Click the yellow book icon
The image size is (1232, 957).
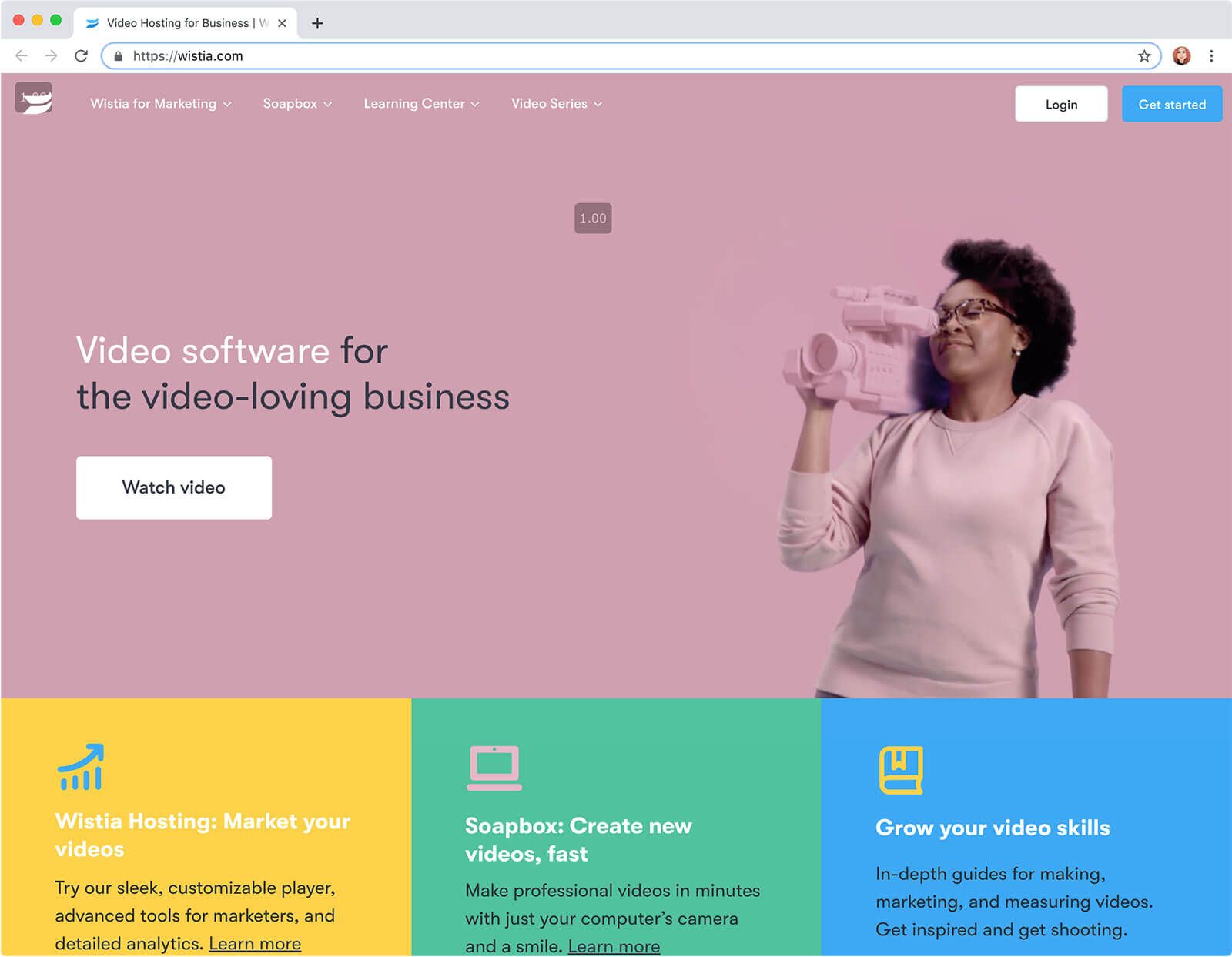coord(901,769)
